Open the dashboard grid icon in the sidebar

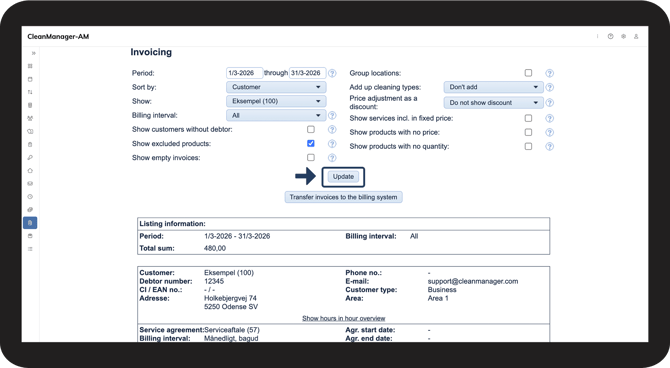click(30, 66)
